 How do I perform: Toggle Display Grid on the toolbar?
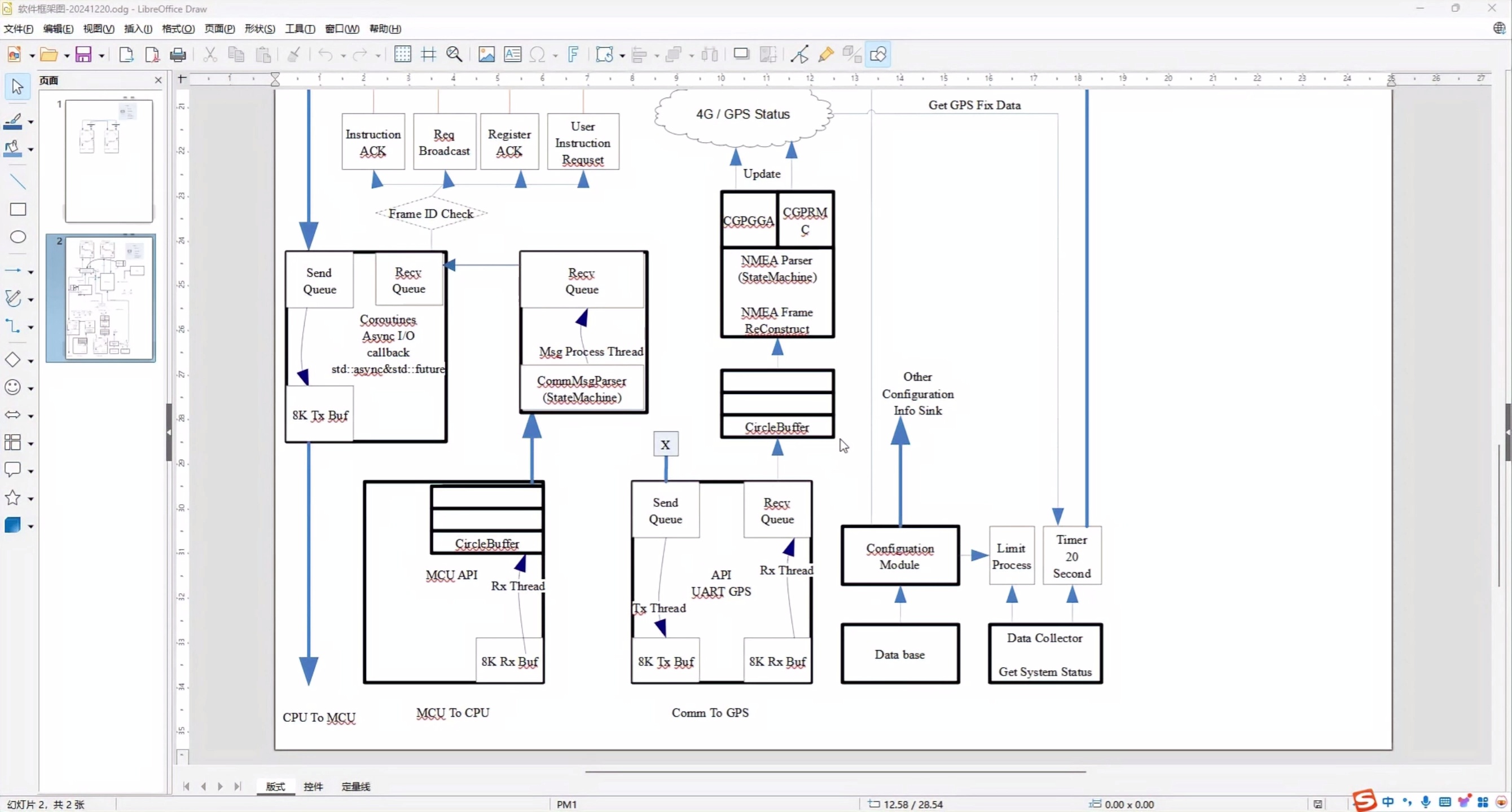coord(403,55)
